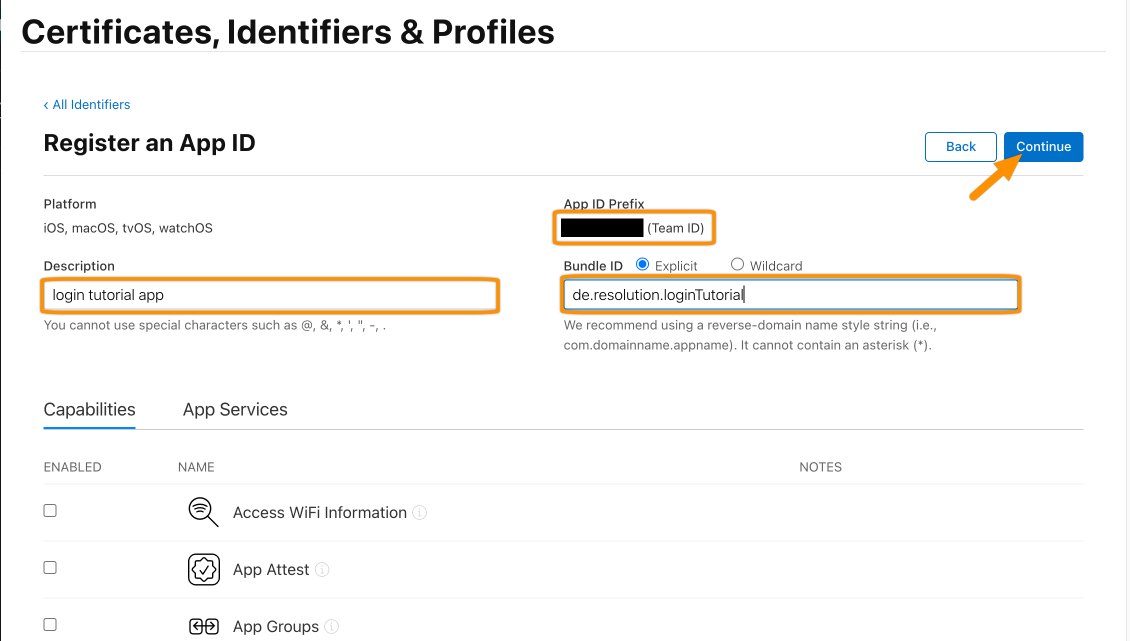Click the Continue button
1130x641 pixels.
tap(1044, 147)
